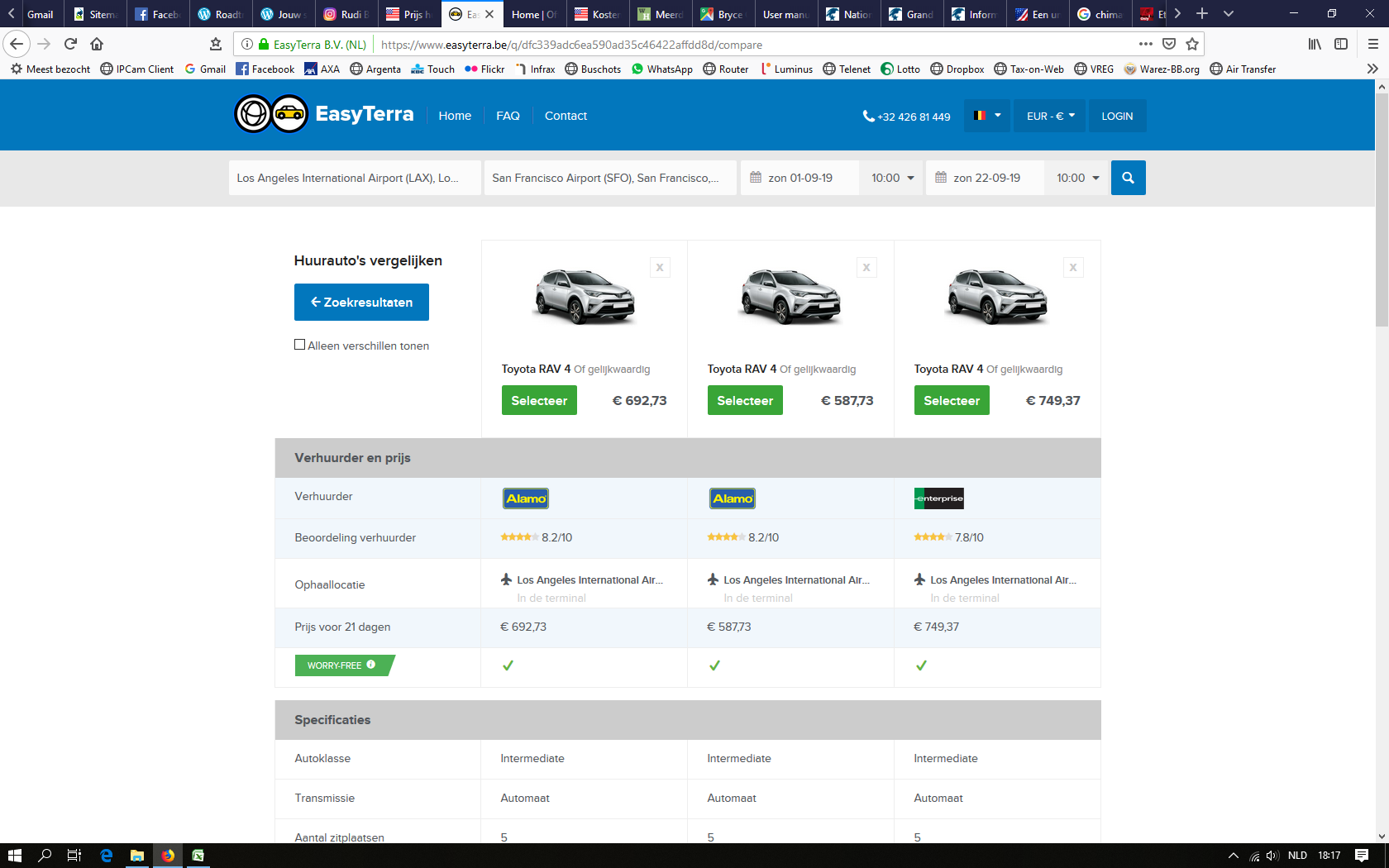Click the LOGIN button

[x=1117, y=116]
